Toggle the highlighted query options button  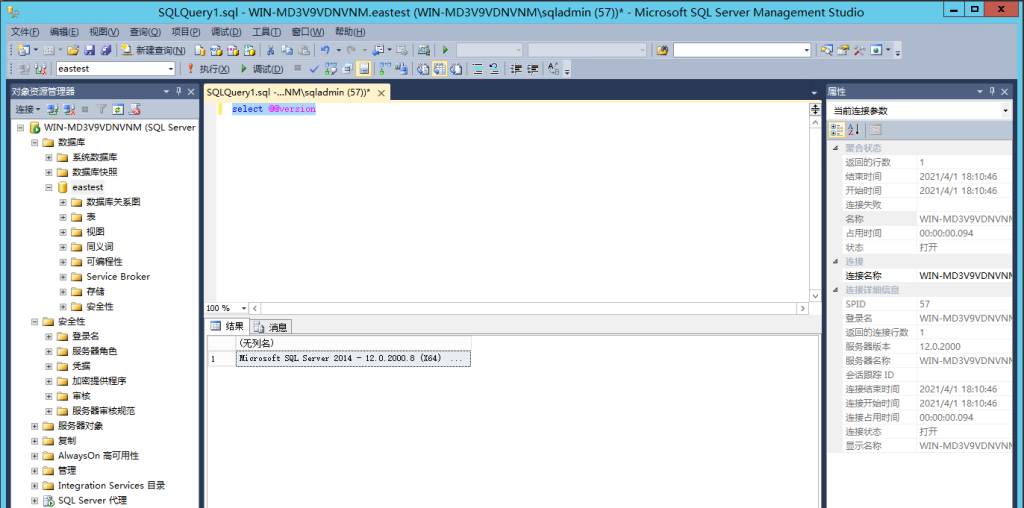click(363, 69)
